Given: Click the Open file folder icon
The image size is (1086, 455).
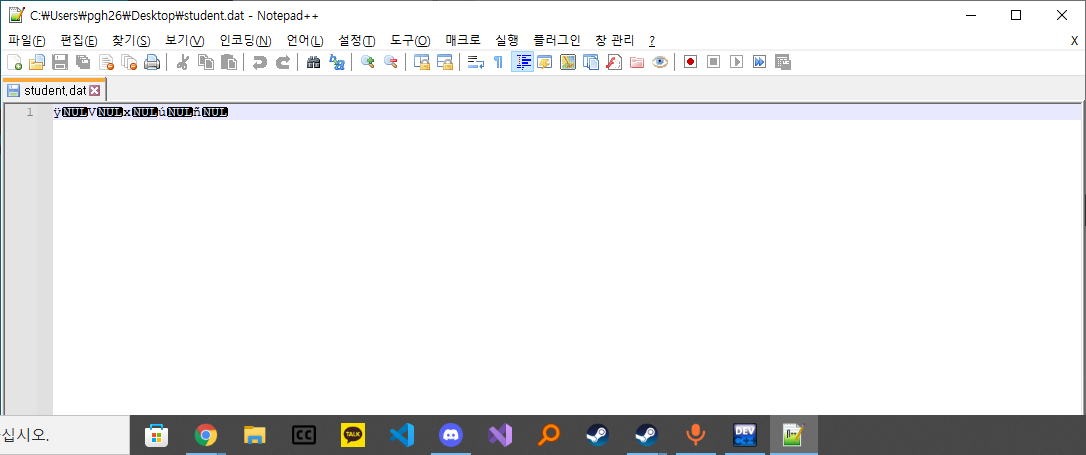Looking at the screenshot, I should tap(37, 62).
